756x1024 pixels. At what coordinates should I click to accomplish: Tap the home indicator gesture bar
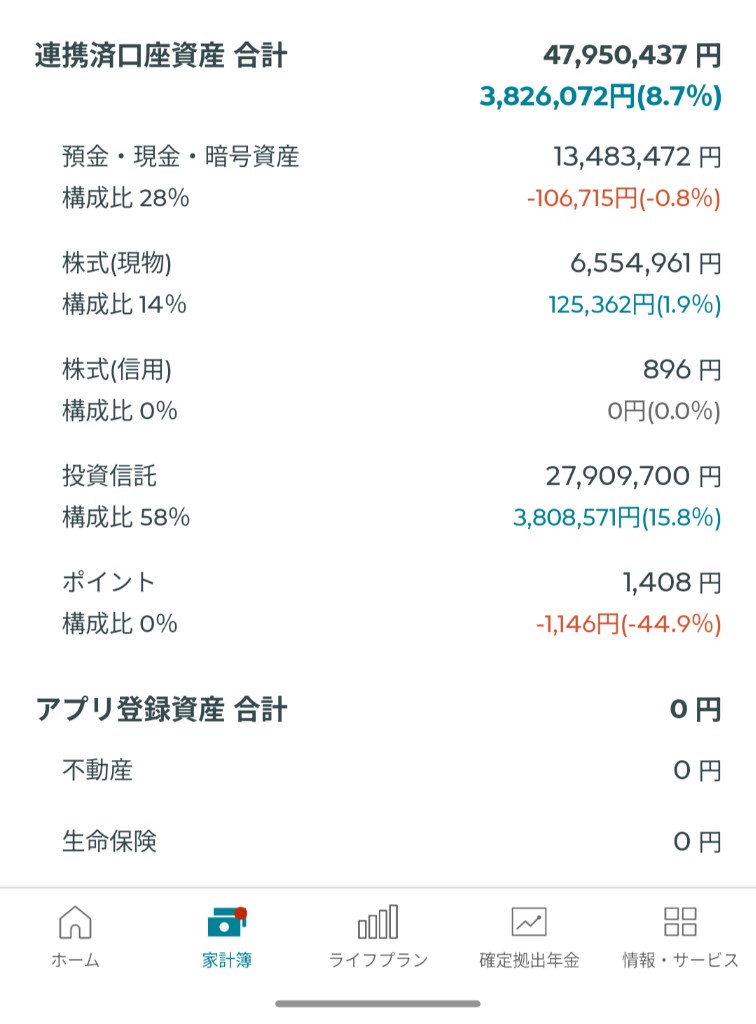click(378, 1003)
